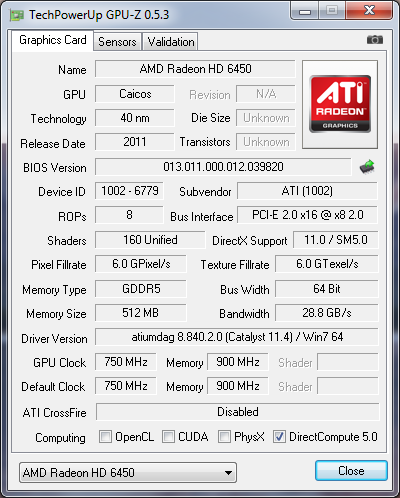
Task: Minimize the GPU-Z window
Action: pos(305,11)
